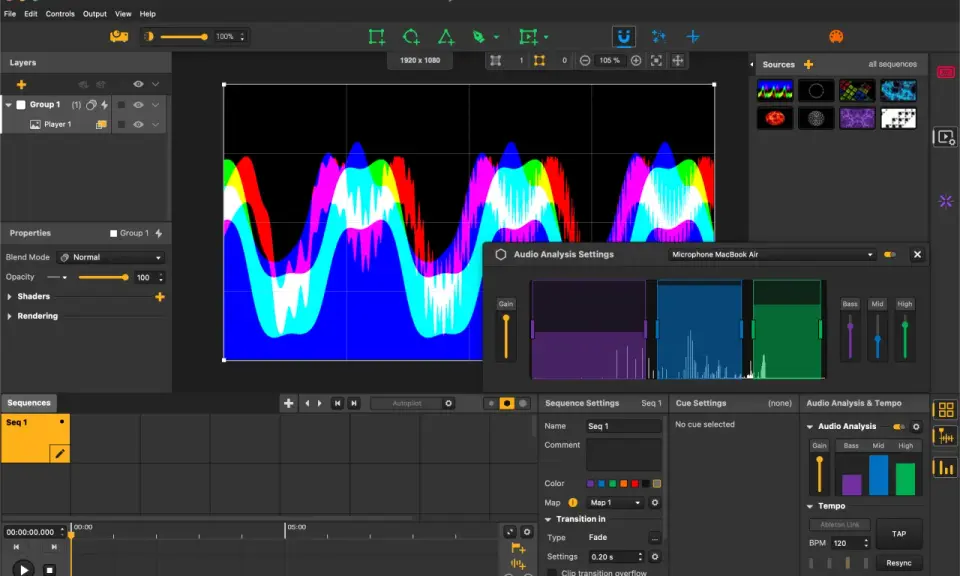The height and width of the screenshot is (576, 960).
Task: Collapse the Group 1 layer tree
Action: 9,105
